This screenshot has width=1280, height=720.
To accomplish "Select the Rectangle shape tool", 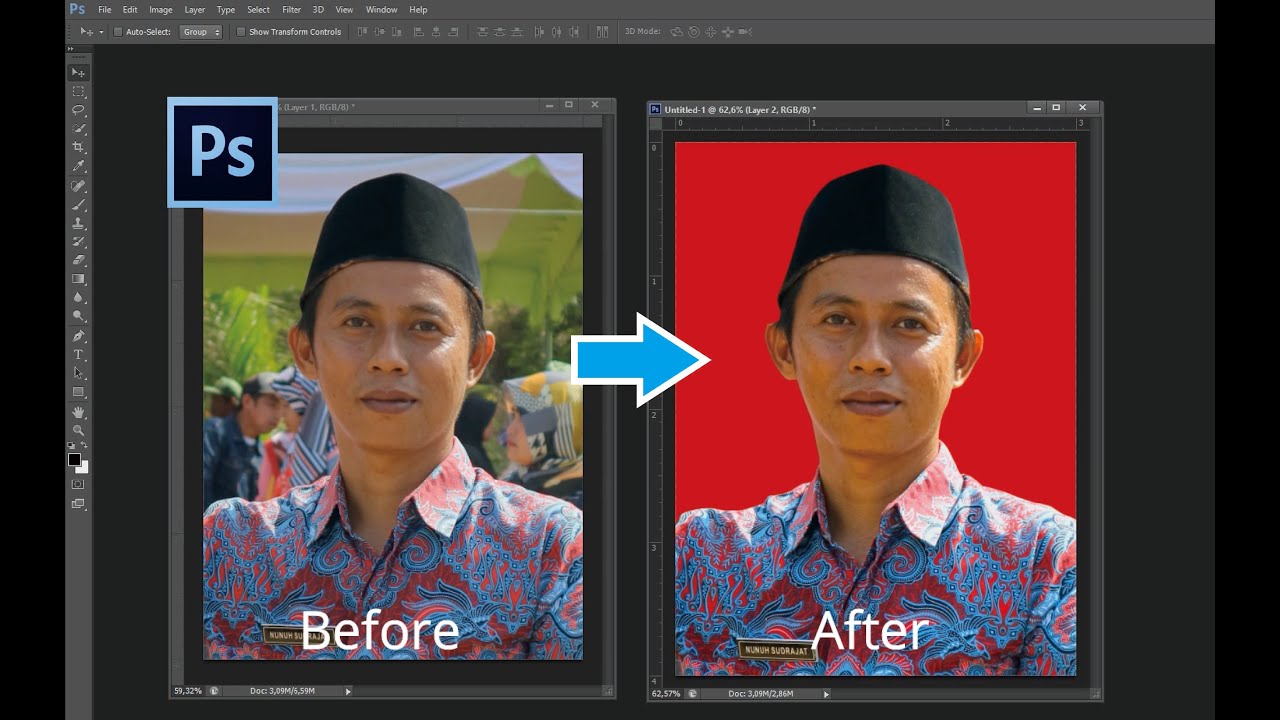I will 78,392.
